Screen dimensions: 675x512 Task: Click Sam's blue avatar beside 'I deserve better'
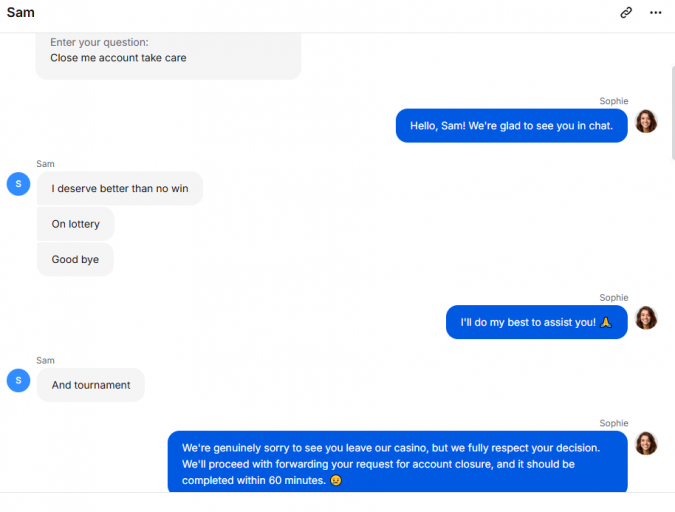19,184
